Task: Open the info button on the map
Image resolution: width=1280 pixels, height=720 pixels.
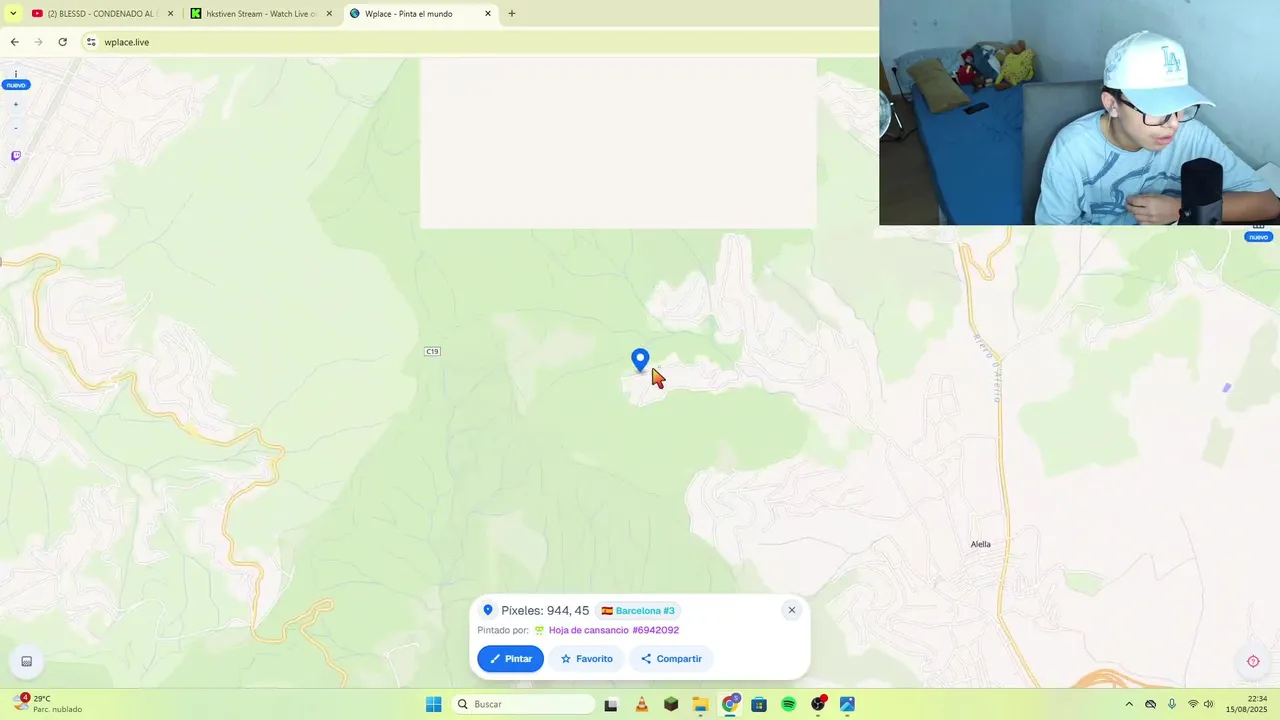Action: [15, 74]
